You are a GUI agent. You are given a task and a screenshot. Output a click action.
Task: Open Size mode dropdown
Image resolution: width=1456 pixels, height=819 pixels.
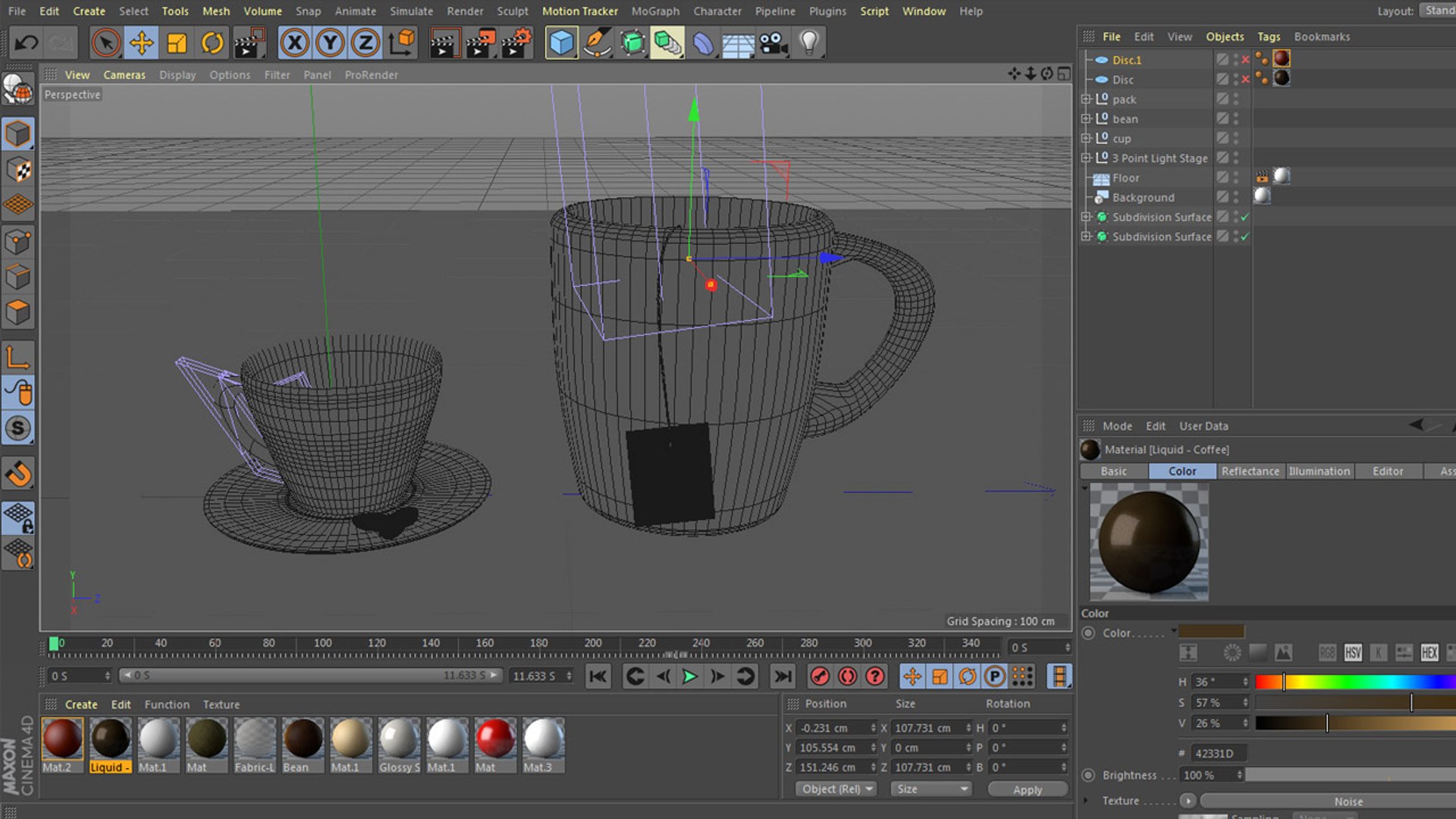point(932,789)
